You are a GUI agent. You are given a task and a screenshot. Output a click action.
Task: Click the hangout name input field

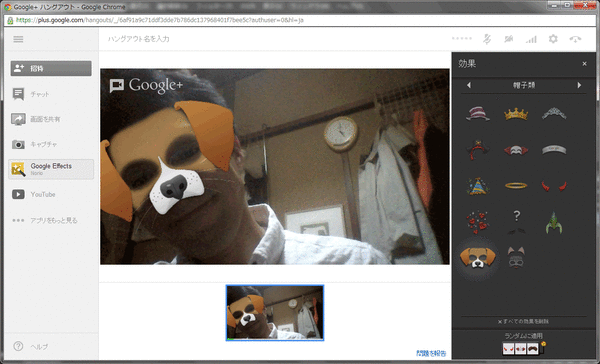(139, 39)
